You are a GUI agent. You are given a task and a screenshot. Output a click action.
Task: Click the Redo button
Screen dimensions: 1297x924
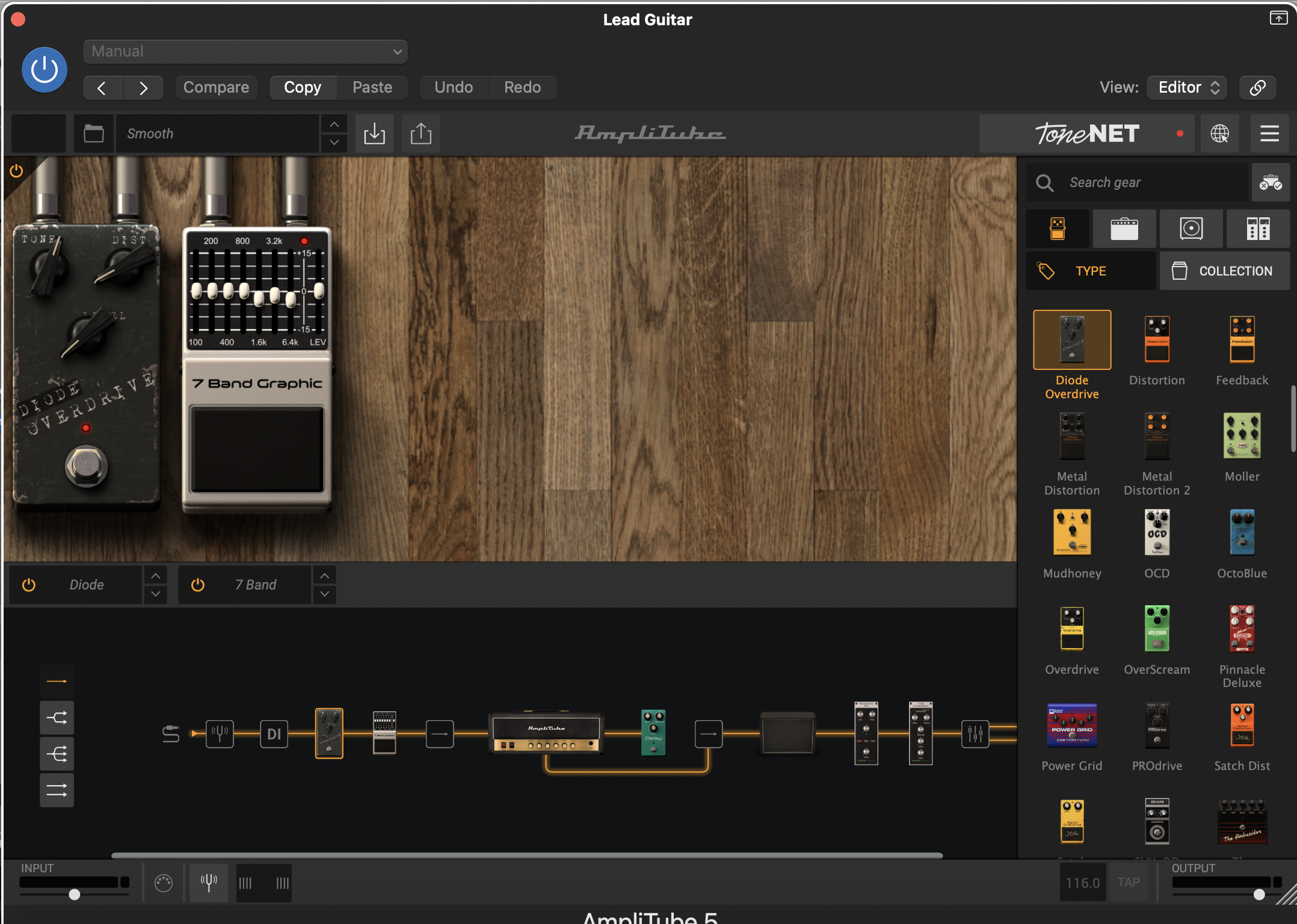point(522,88)
